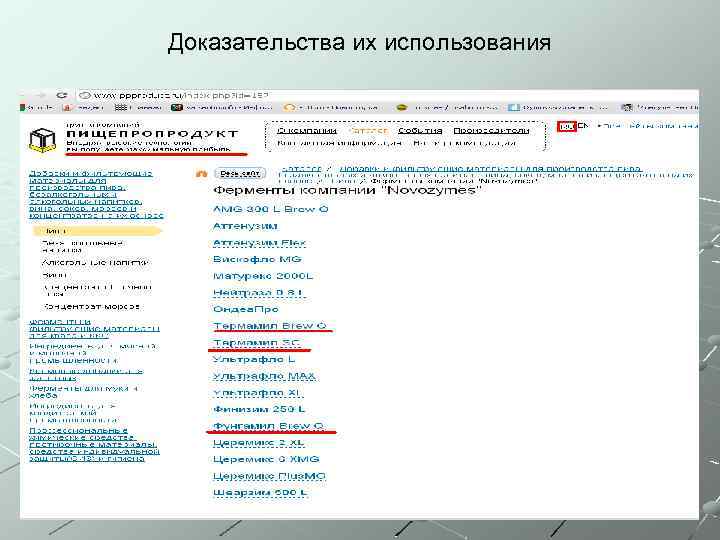Open the Ультрафло L product link
The image size is (720, 540).
(254, 360)
